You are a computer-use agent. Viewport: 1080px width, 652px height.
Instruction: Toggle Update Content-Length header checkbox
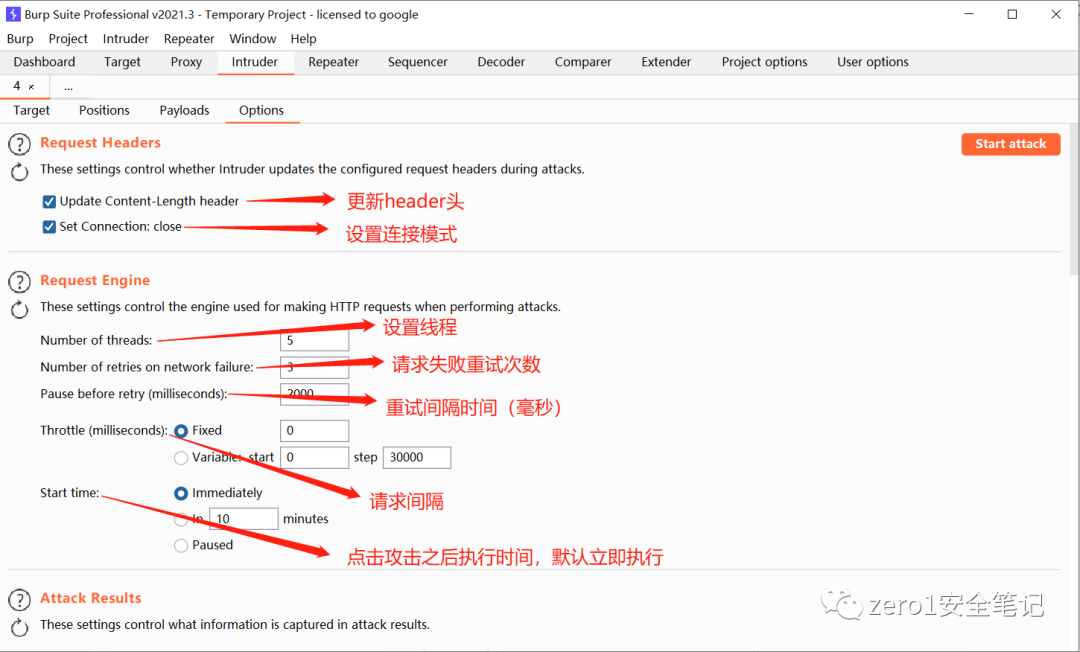(49, 202)
